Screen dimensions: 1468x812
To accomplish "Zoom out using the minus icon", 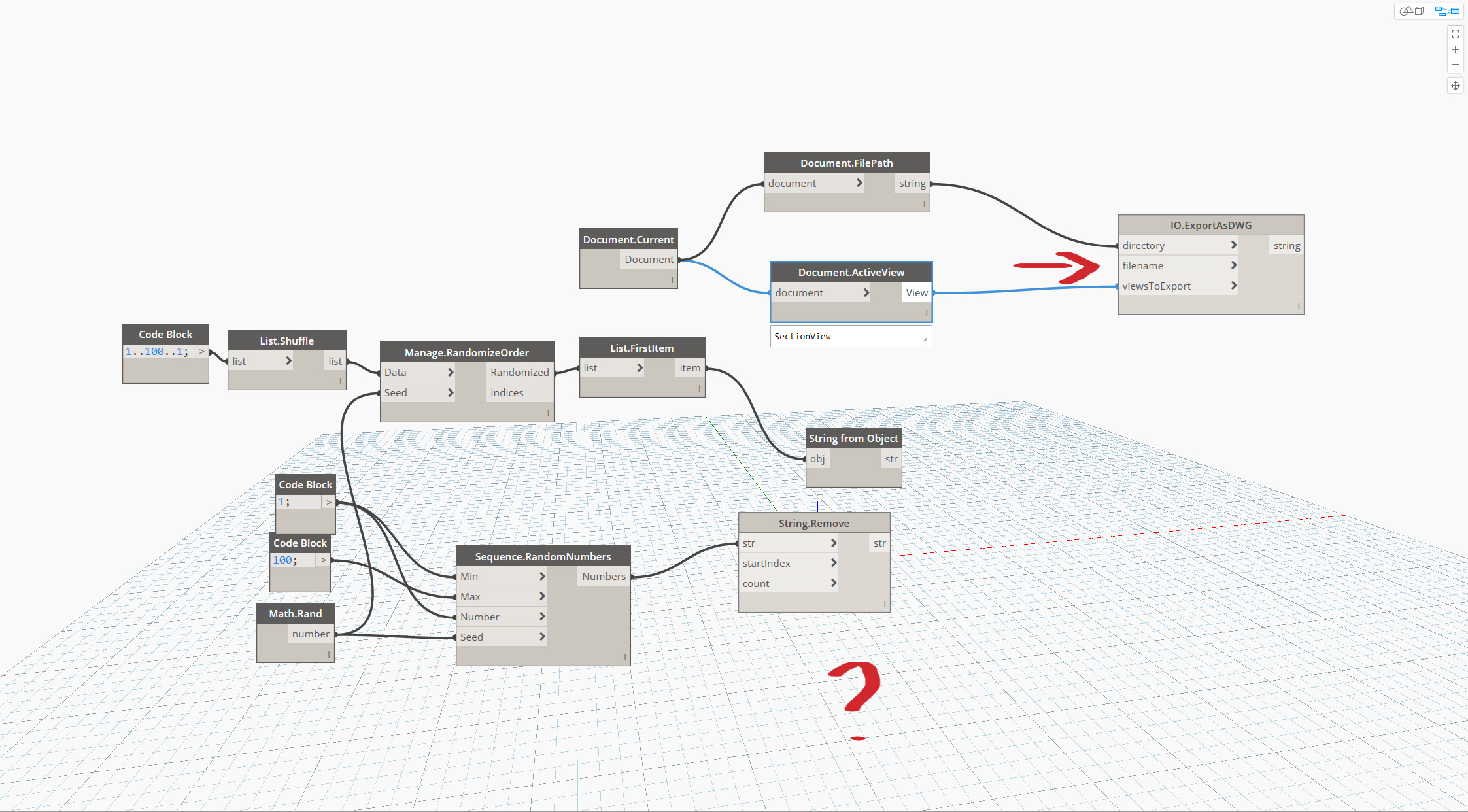I will coord(1456,65).
